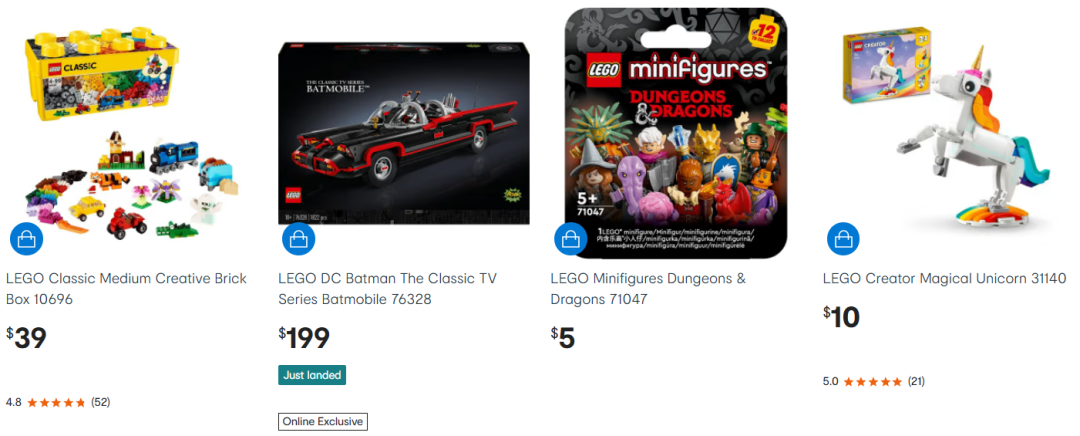Open the Batmobile product image
Image resolution: width=1080 pixels, height=436 pixels.
pos(404,133)
